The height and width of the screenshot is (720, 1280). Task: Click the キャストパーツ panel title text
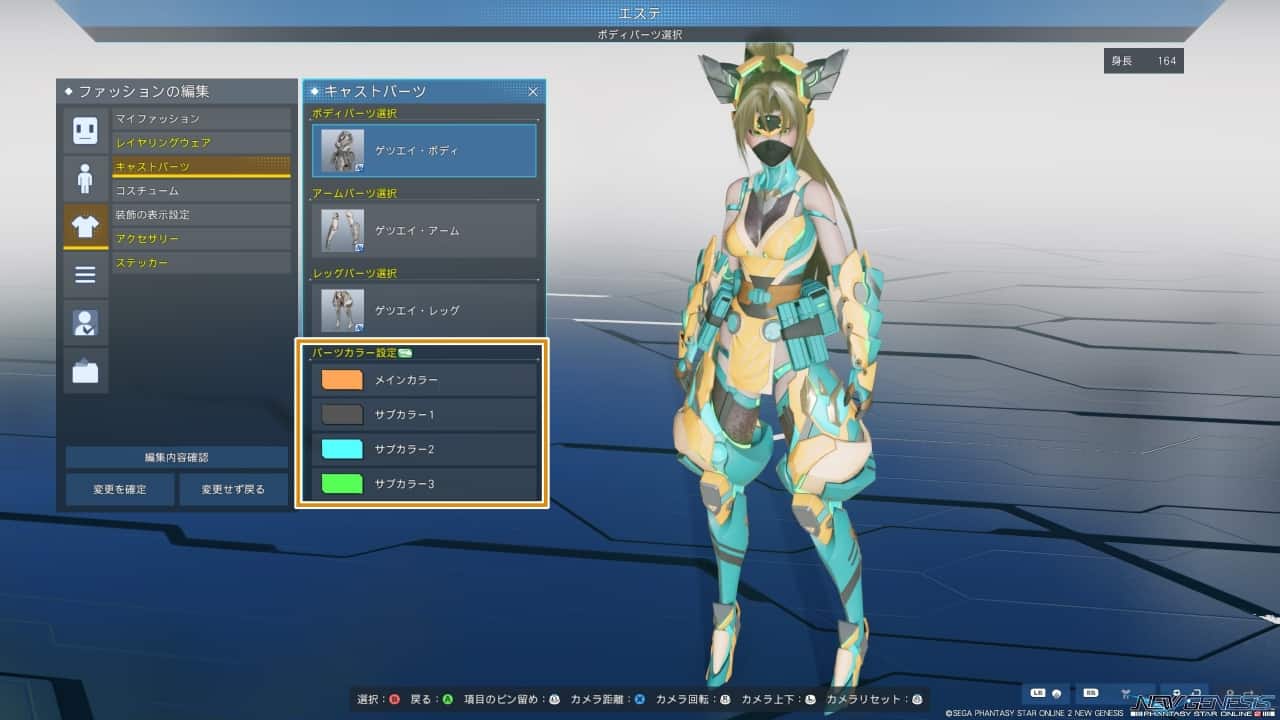tap(375, 91)
